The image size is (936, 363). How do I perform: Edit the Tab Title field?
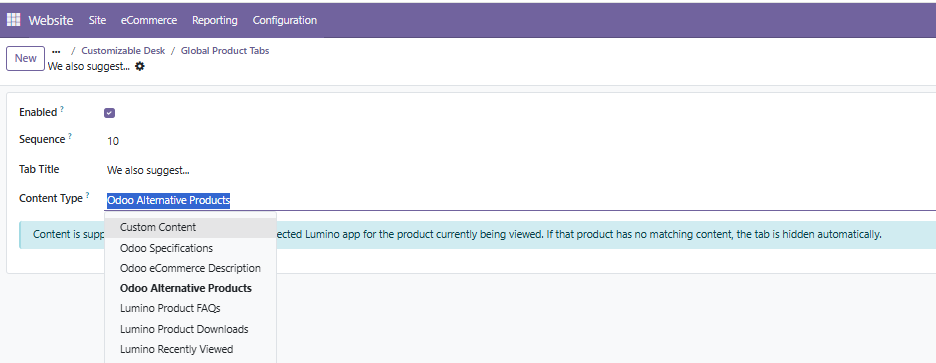(x=521, y=171)
